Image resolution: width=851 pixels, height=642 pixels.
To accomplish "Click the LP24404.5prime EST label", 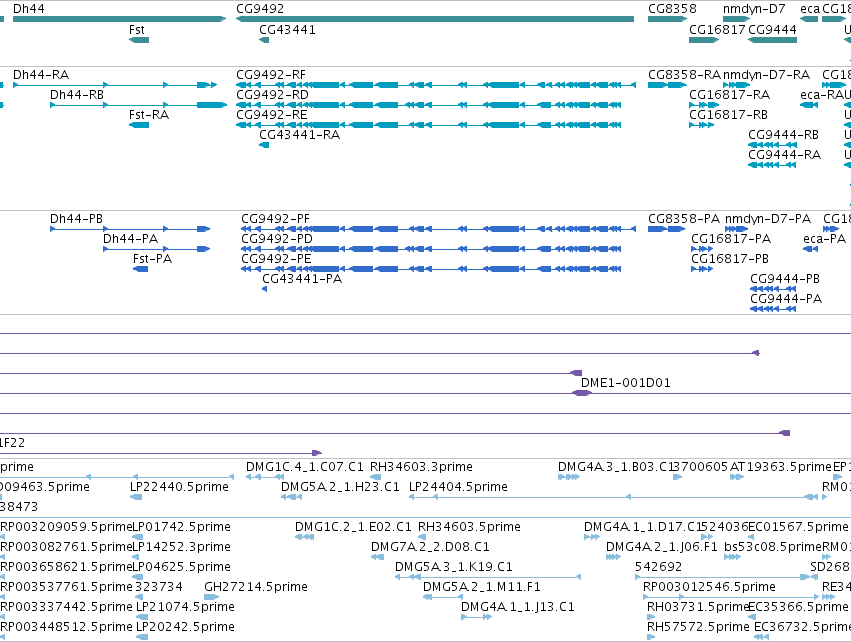I will tap(458, 487).
